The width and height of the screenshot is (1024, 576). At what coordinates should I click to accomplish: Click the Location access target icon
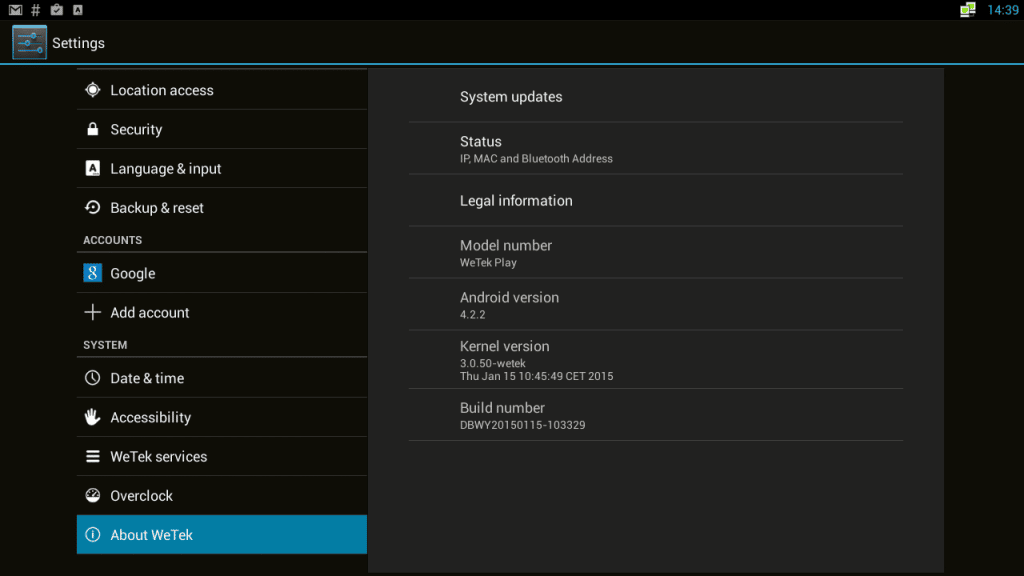93,89
